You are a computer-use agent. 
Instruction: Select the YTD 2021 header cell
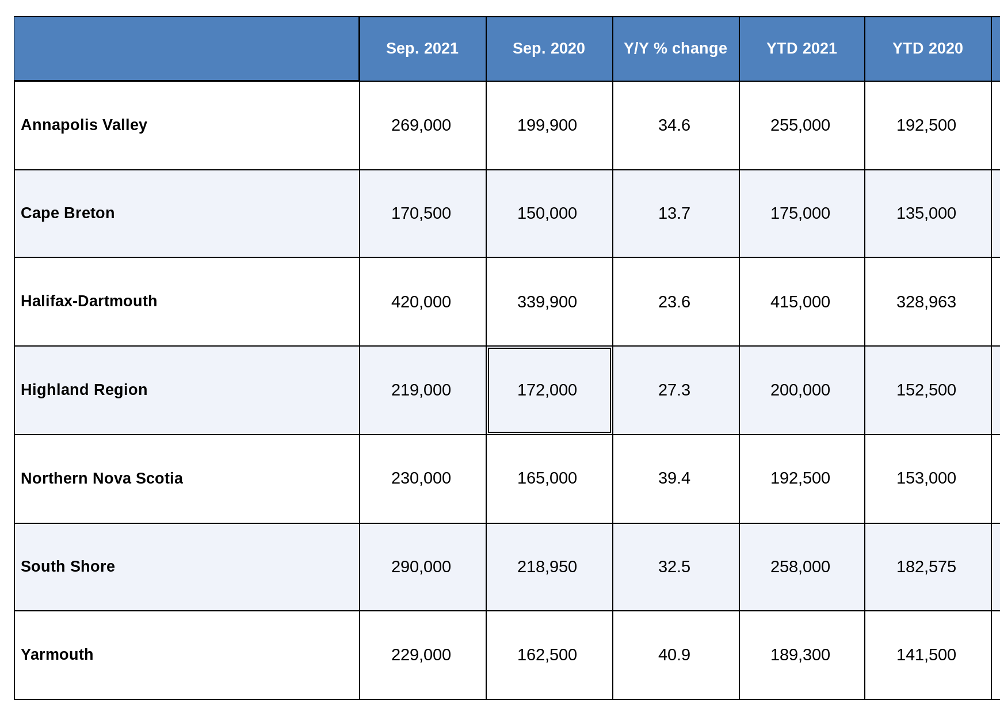pyautogui.click(x=802, y=49)
